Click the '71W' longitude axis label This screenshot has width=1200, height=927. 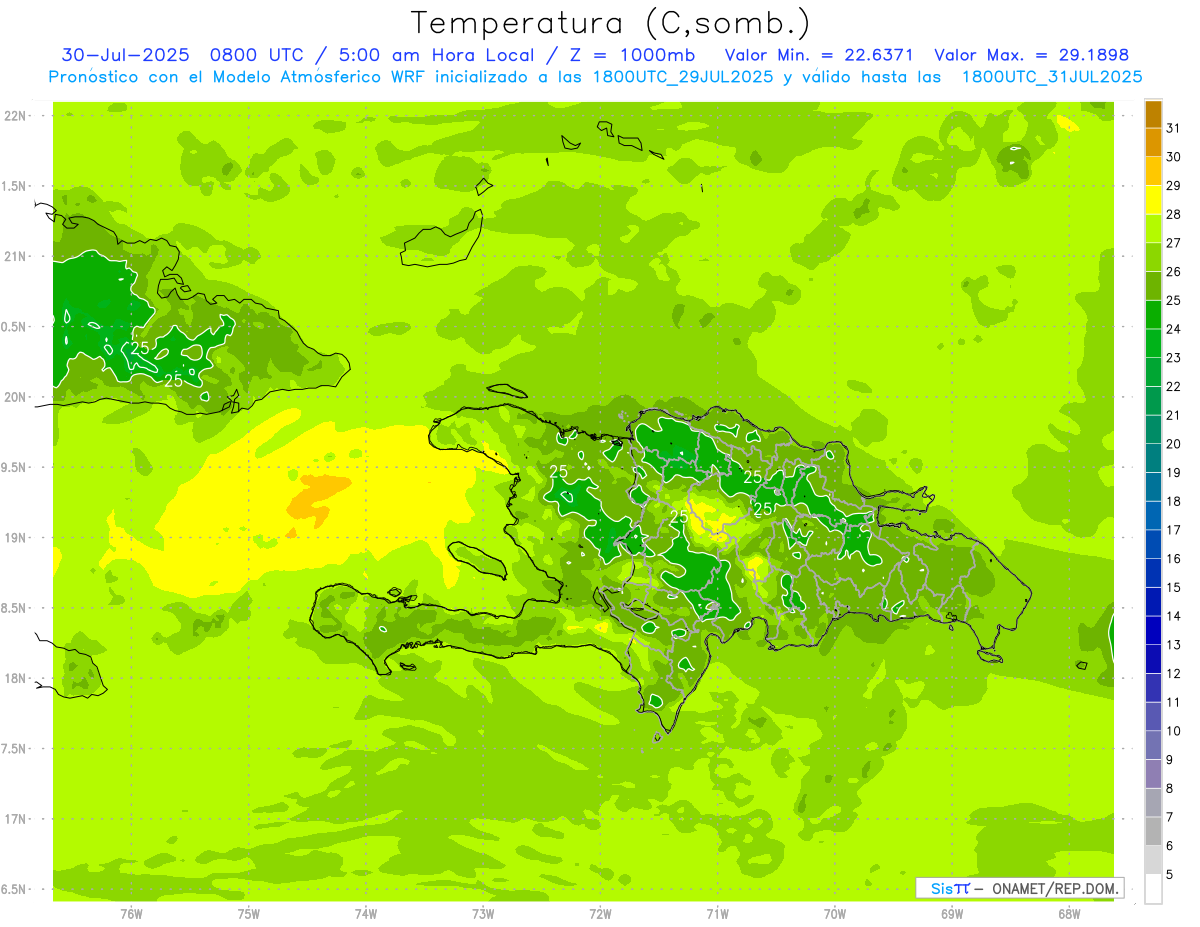point(717,914)
